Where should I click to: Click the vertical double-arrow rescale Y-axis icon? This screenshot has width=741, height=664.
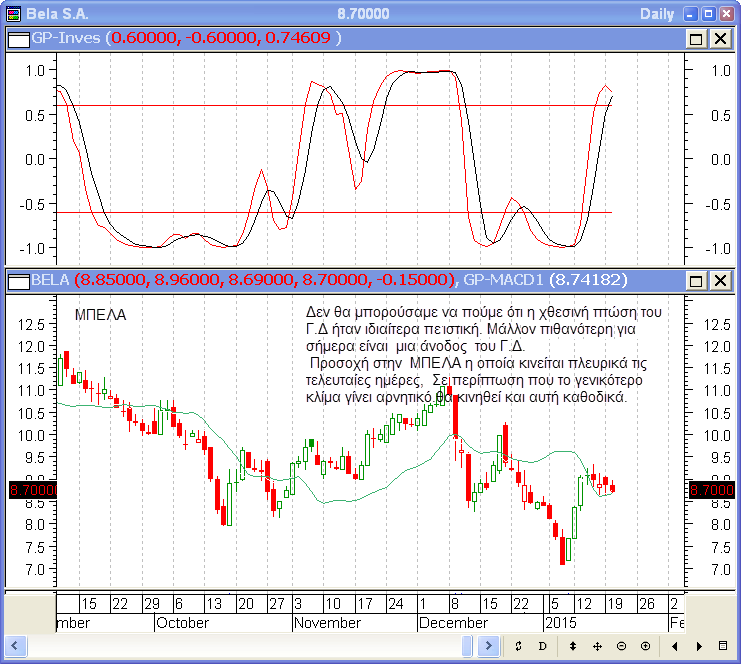tap(573, 646)
